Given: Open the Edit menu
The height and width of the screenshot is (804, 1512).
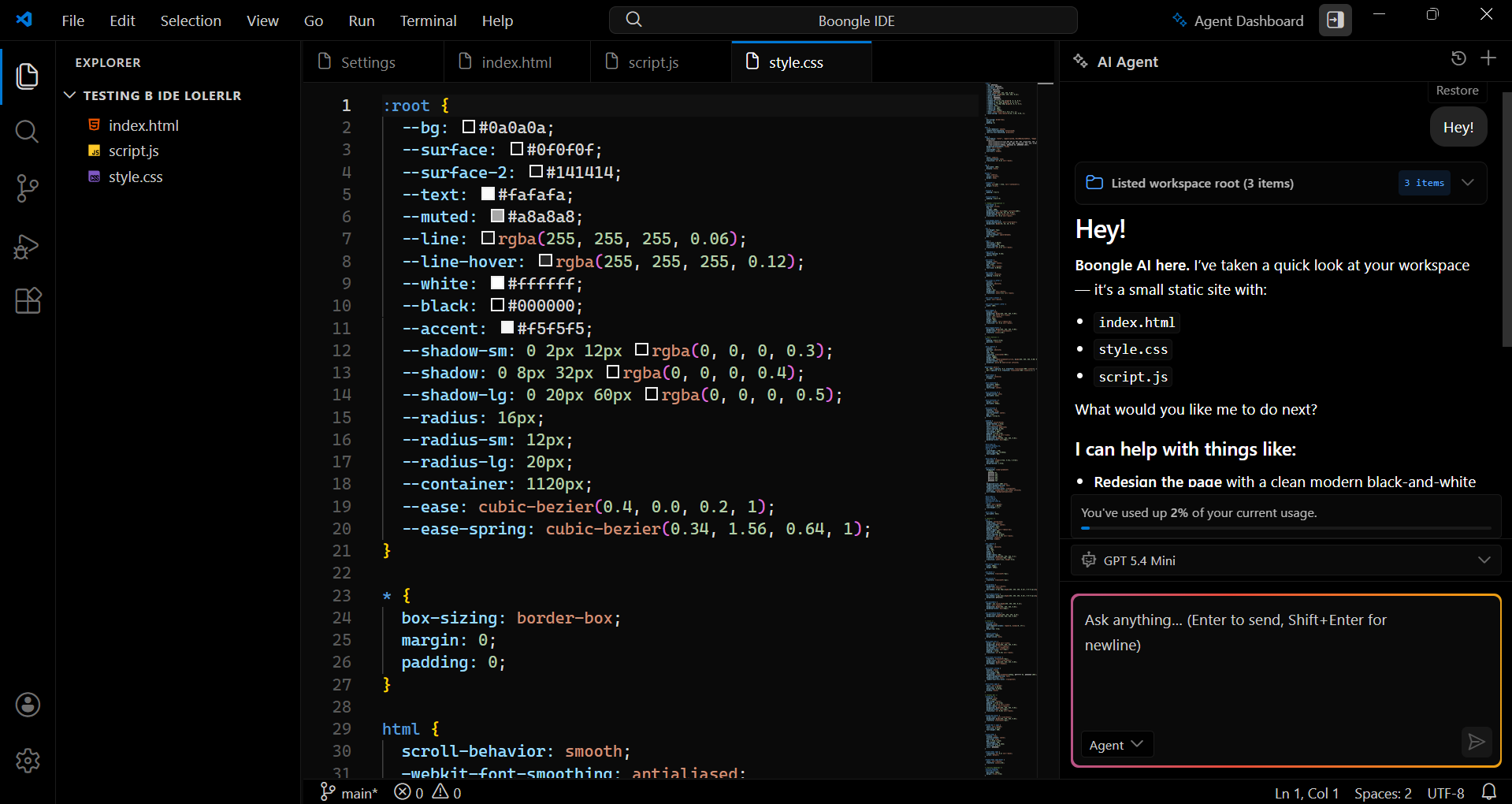Looking at the screenshot, I should click(x=122, y=20).
